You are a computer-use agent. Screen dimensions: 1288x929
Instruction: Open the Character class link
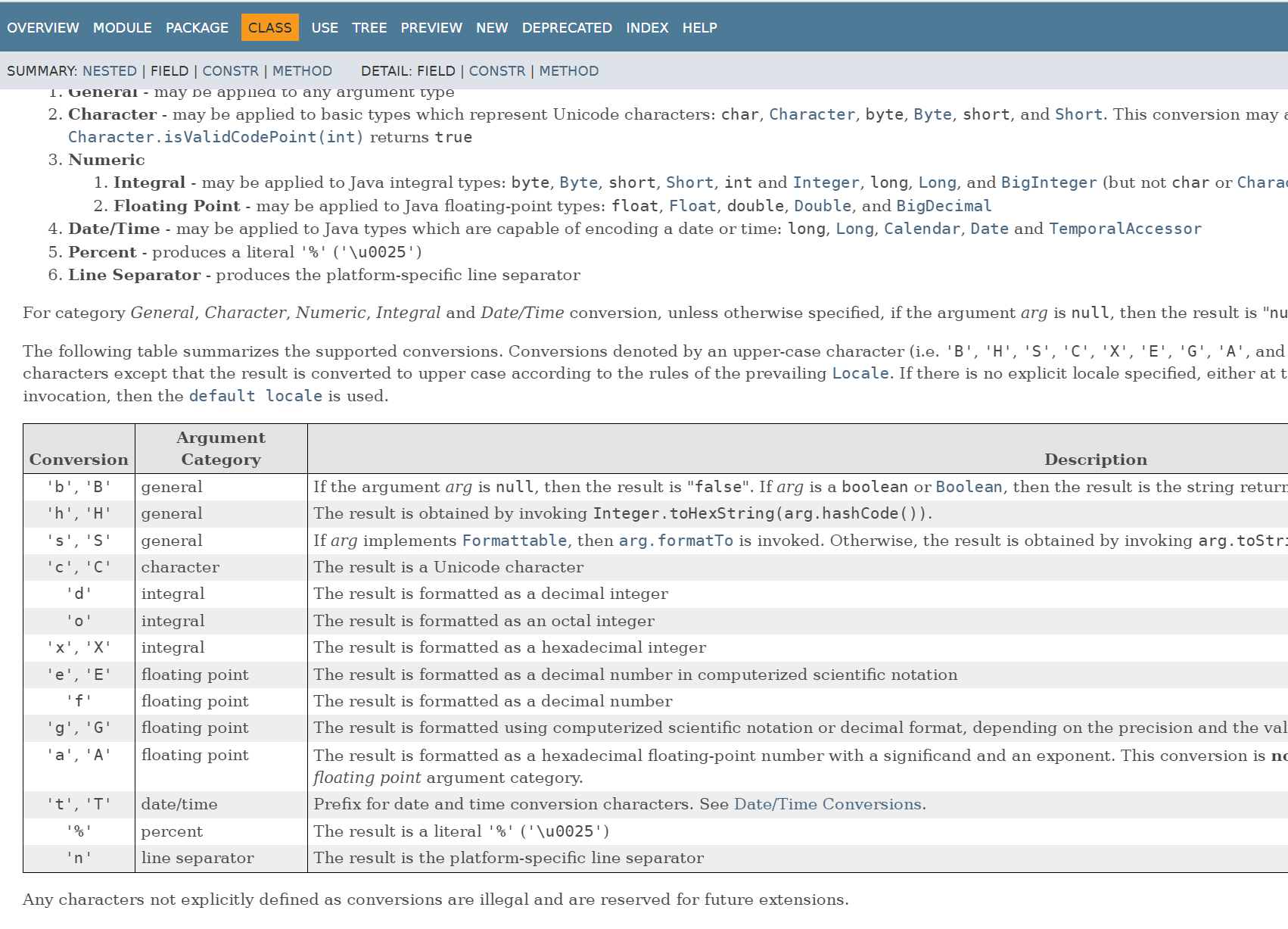coord(812,114)
